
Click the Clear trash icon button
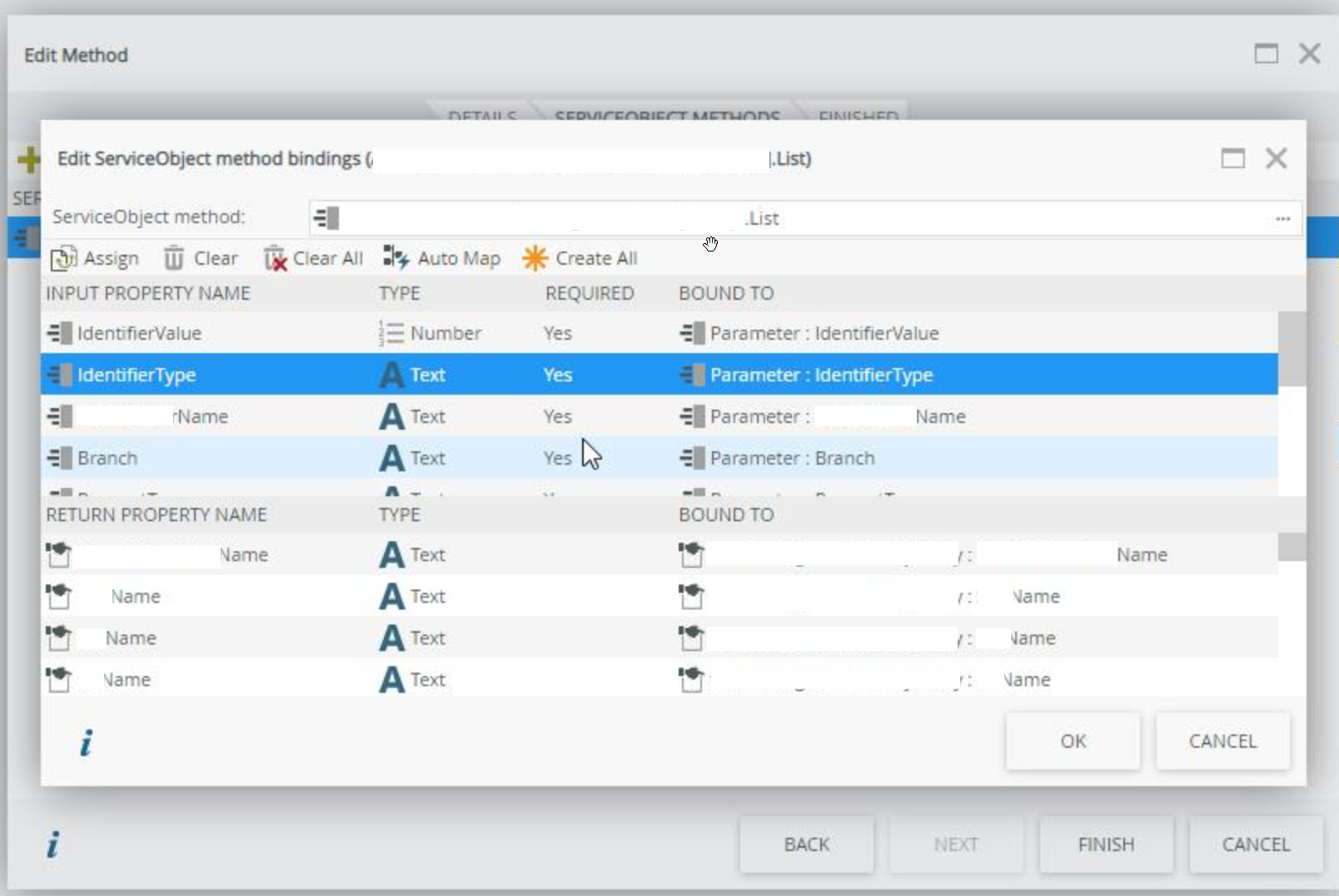[x=201, y=259]
